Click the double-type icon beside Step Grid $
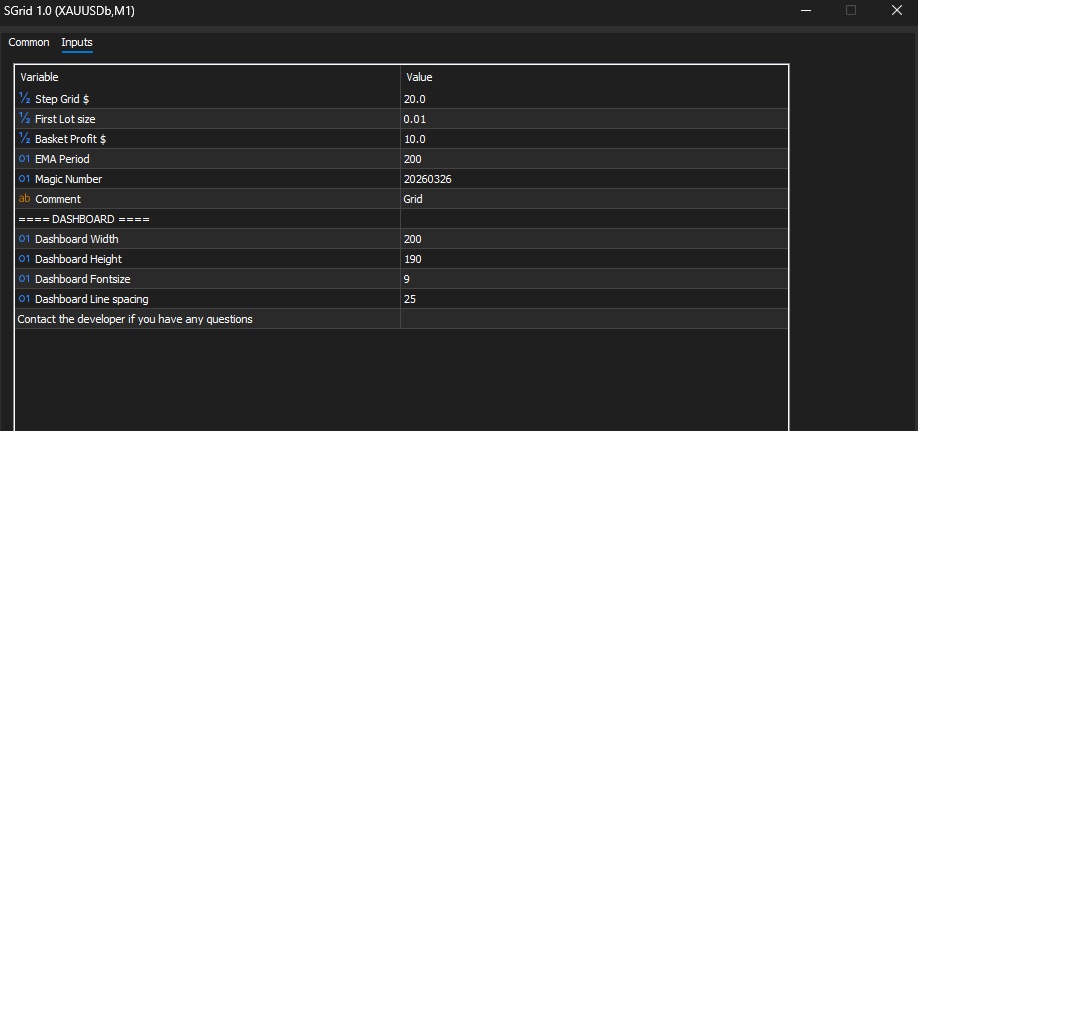Viewport: 1080px width, 1024px height. [x=24, y=98]
